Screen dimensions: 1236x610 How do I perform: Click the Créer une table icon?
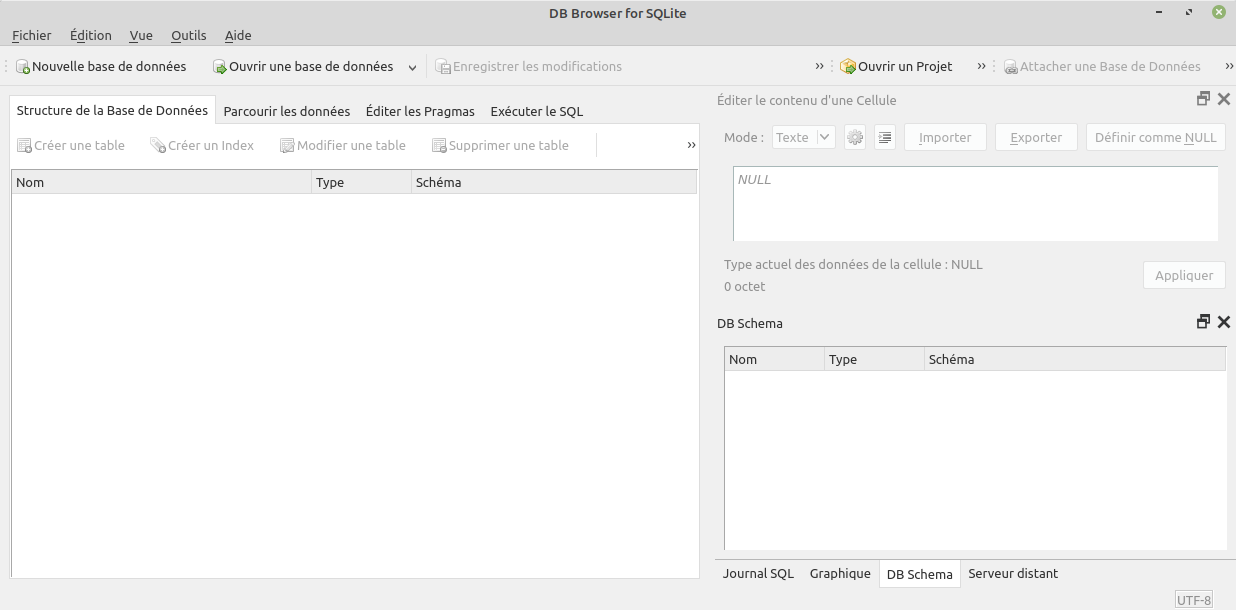[x=25, y=145]
